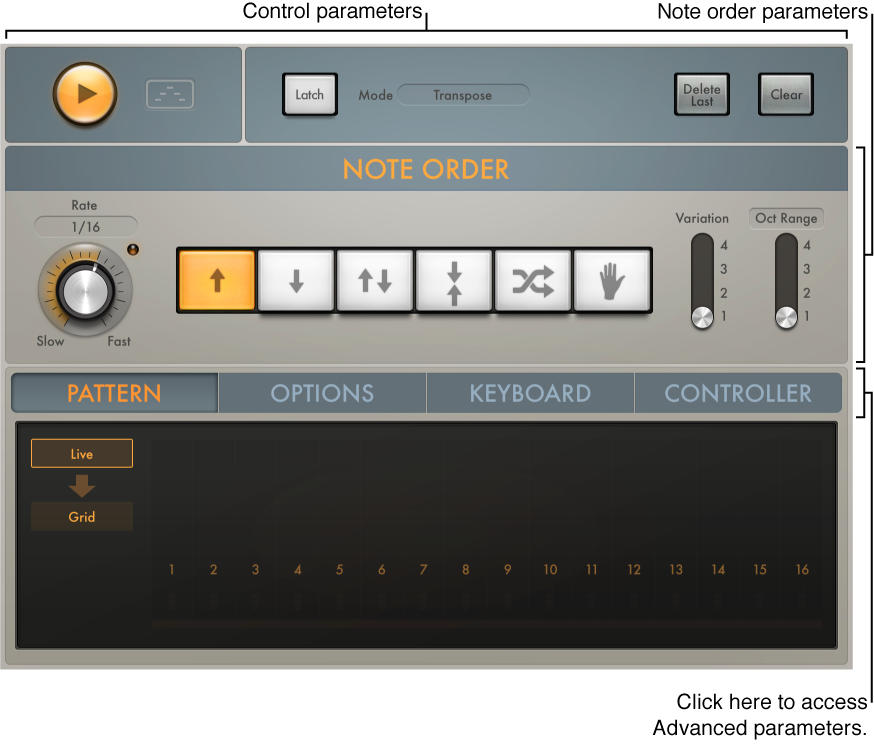
Task: Open the Keyboard tab
Action: tap(530, 393)
